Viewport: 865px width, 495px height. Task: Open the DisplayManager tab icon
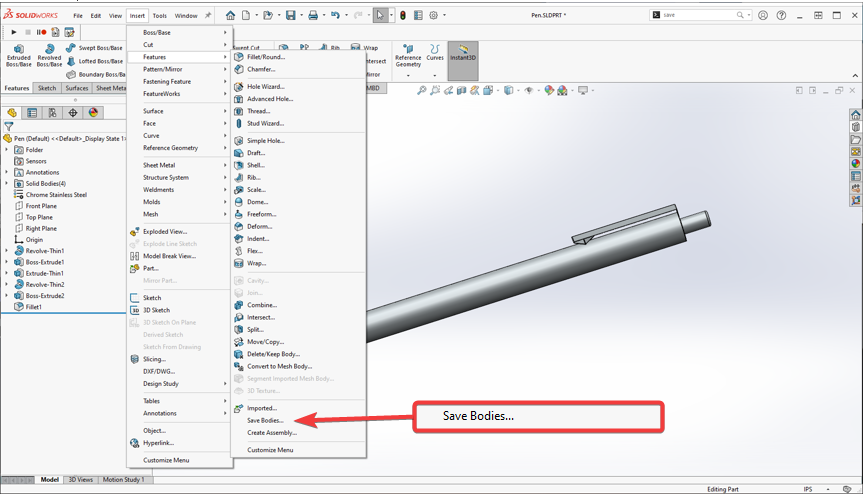click(x=93, y=113)
